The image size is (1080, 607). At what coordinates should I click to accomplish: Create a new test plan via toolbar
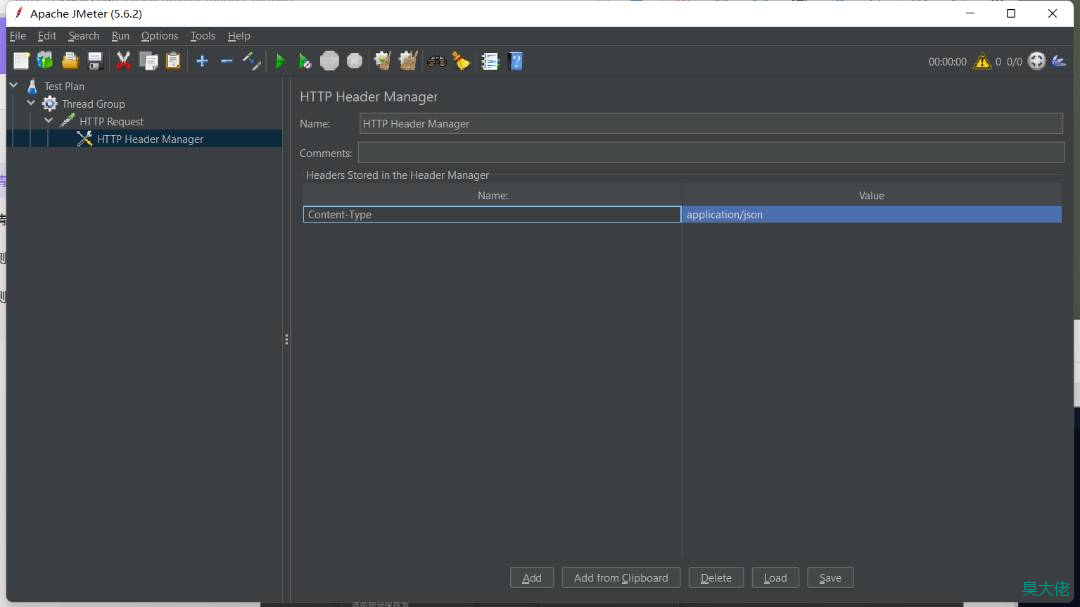click(21, 61)
